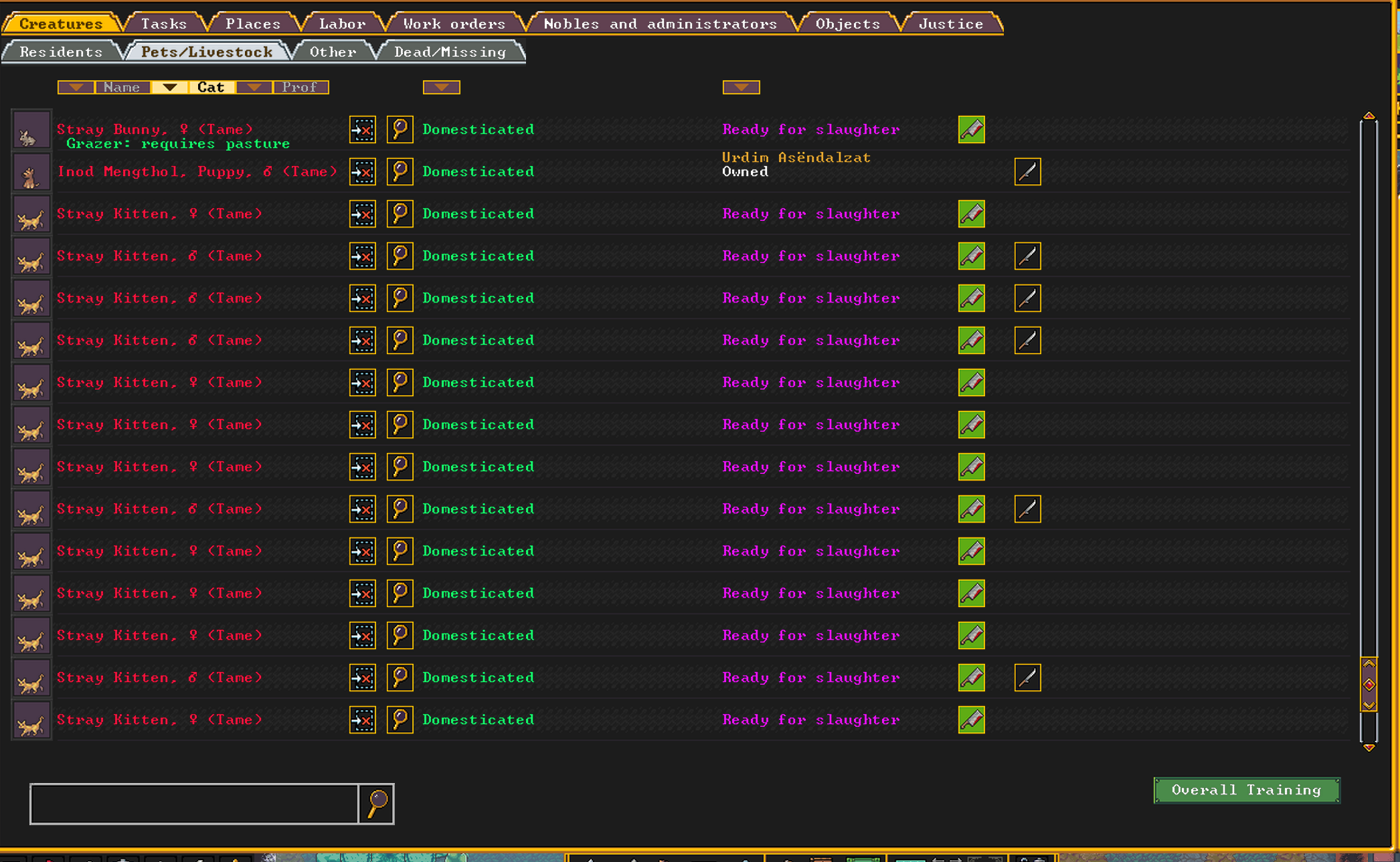
Task: Open details magnifier for bottom-most Stray Kitten
Action: pyautogui.click(x=400, y=720)
